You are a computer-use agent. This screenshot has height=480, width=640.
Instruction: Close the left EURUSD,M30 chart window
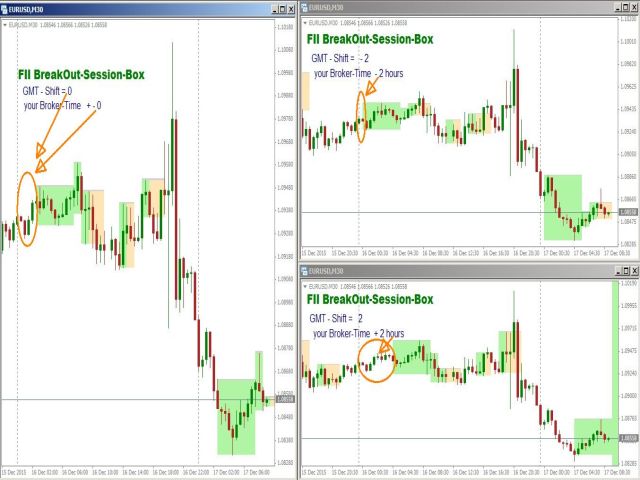[x=291, y=9]
